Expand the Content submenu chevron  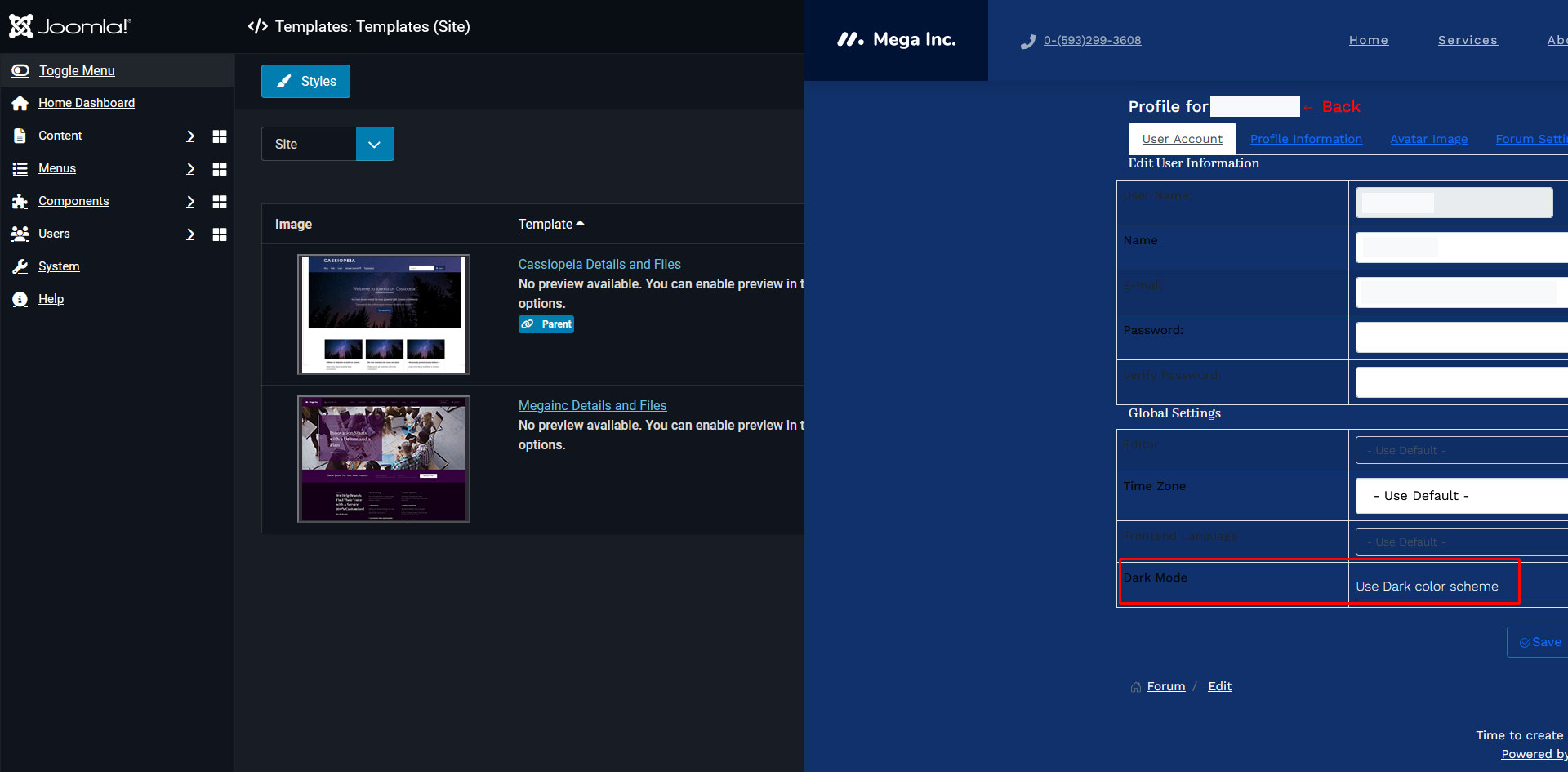190,136
